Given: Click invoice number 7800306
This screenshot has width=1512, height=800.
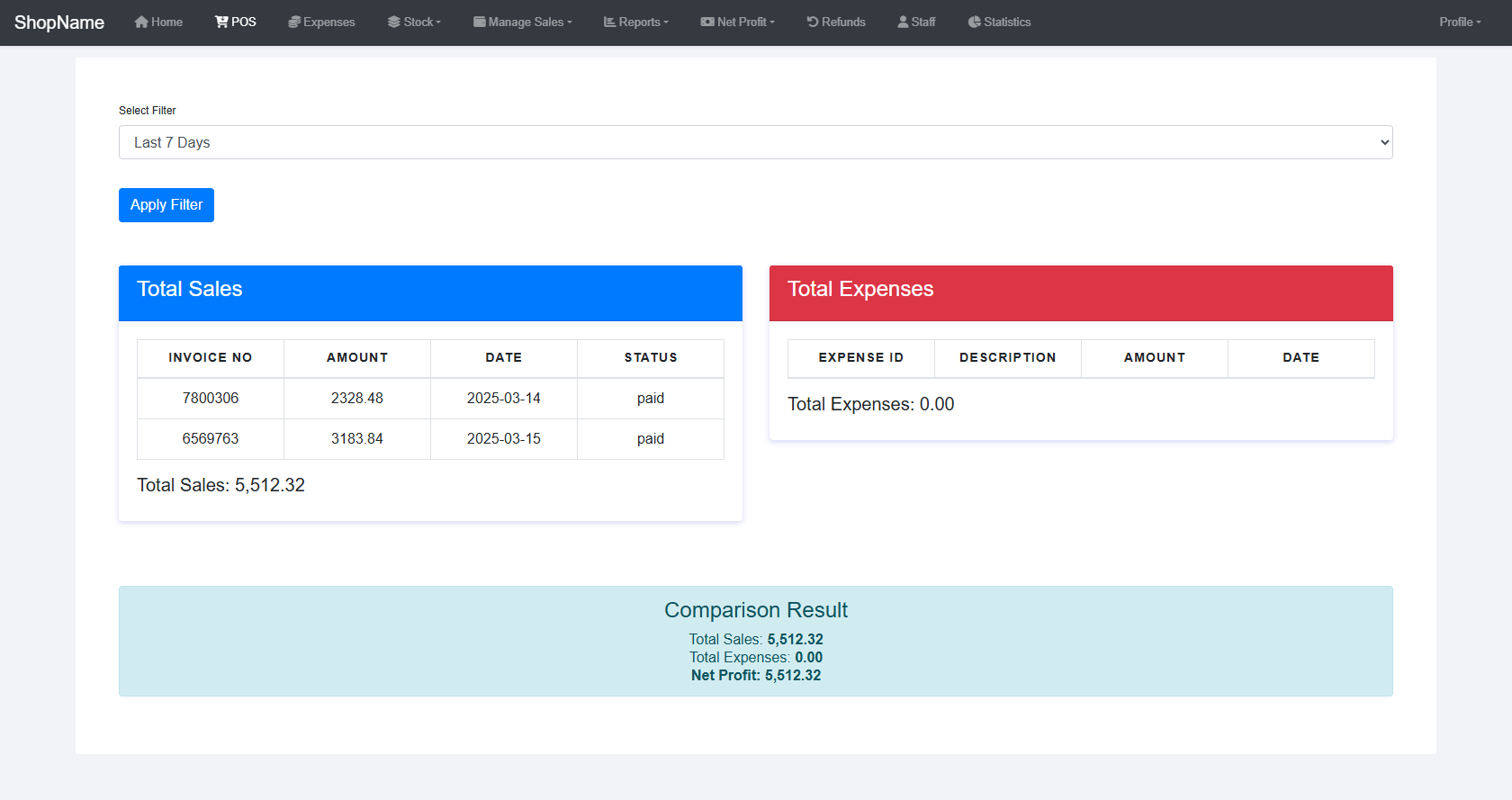Looking at the screenshot, I should click(211, 399).
